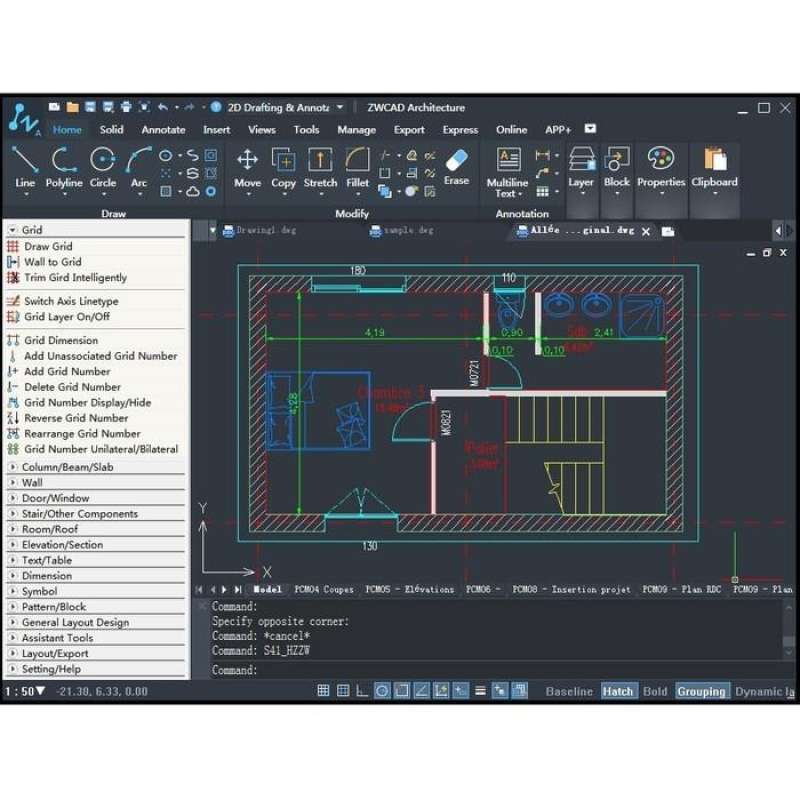800x800 pixels.
Task: Switch to the Annotate ribbon tab
Action: pyautogui.click(x=163, y=129)
